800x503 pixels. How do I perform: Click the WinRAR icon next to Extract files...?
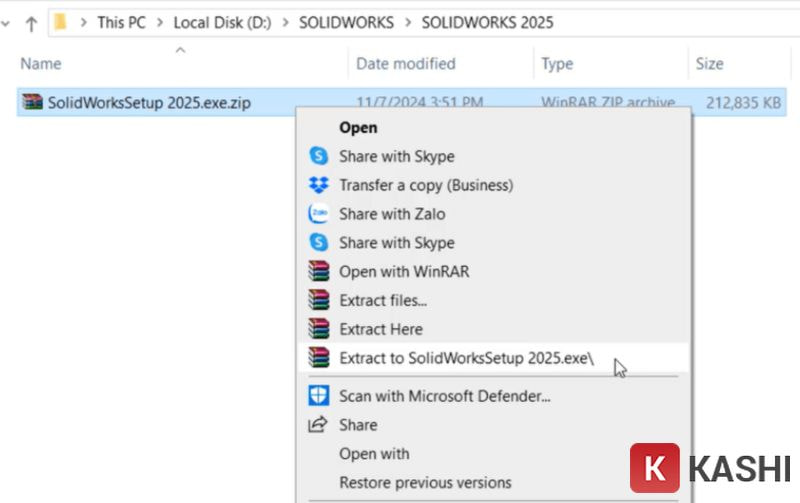click(319, 300)
